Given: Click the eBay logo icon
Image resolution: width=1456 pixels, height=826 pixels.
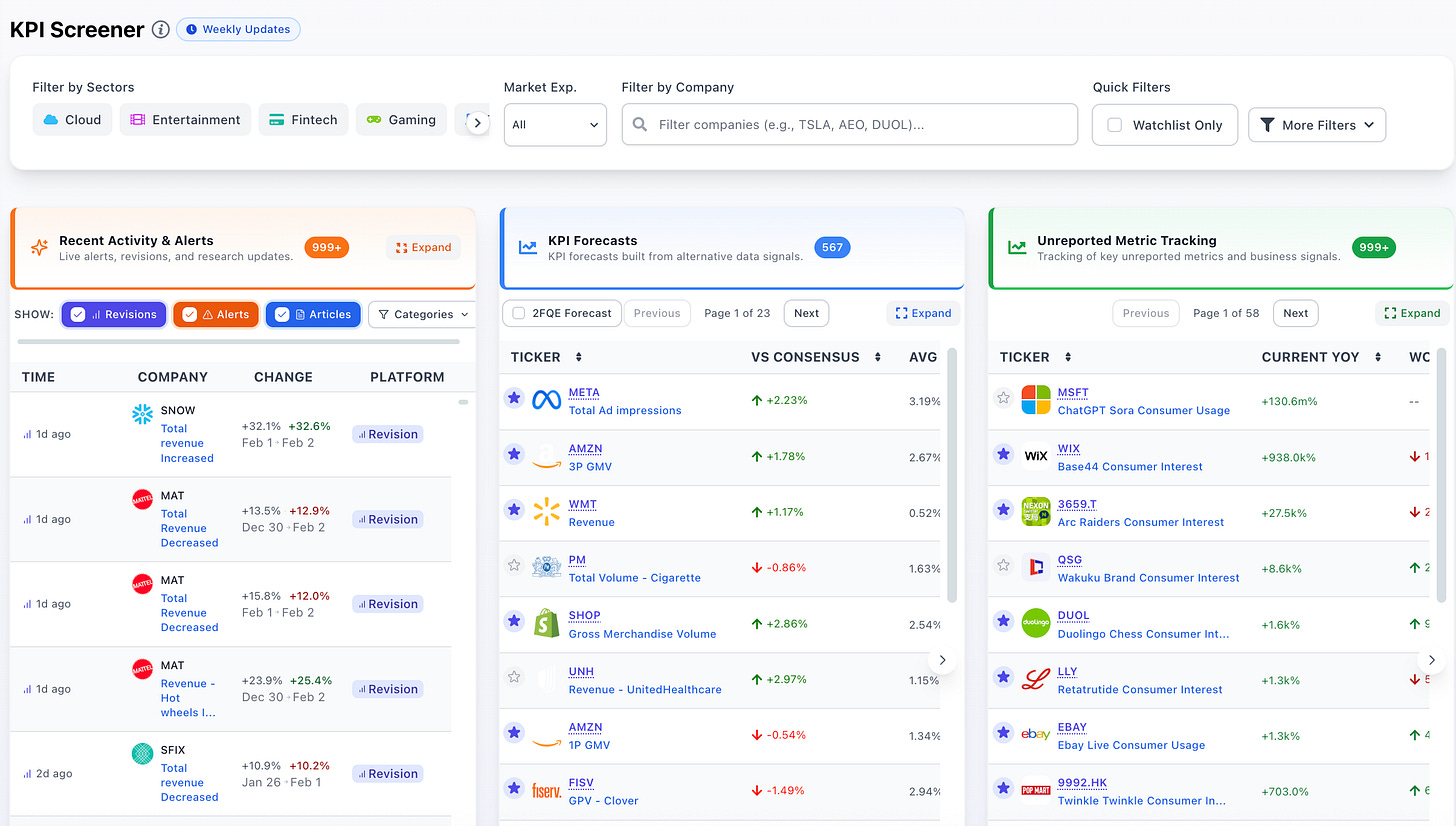Looking at the screenshot, I should tap(1036, 735).
